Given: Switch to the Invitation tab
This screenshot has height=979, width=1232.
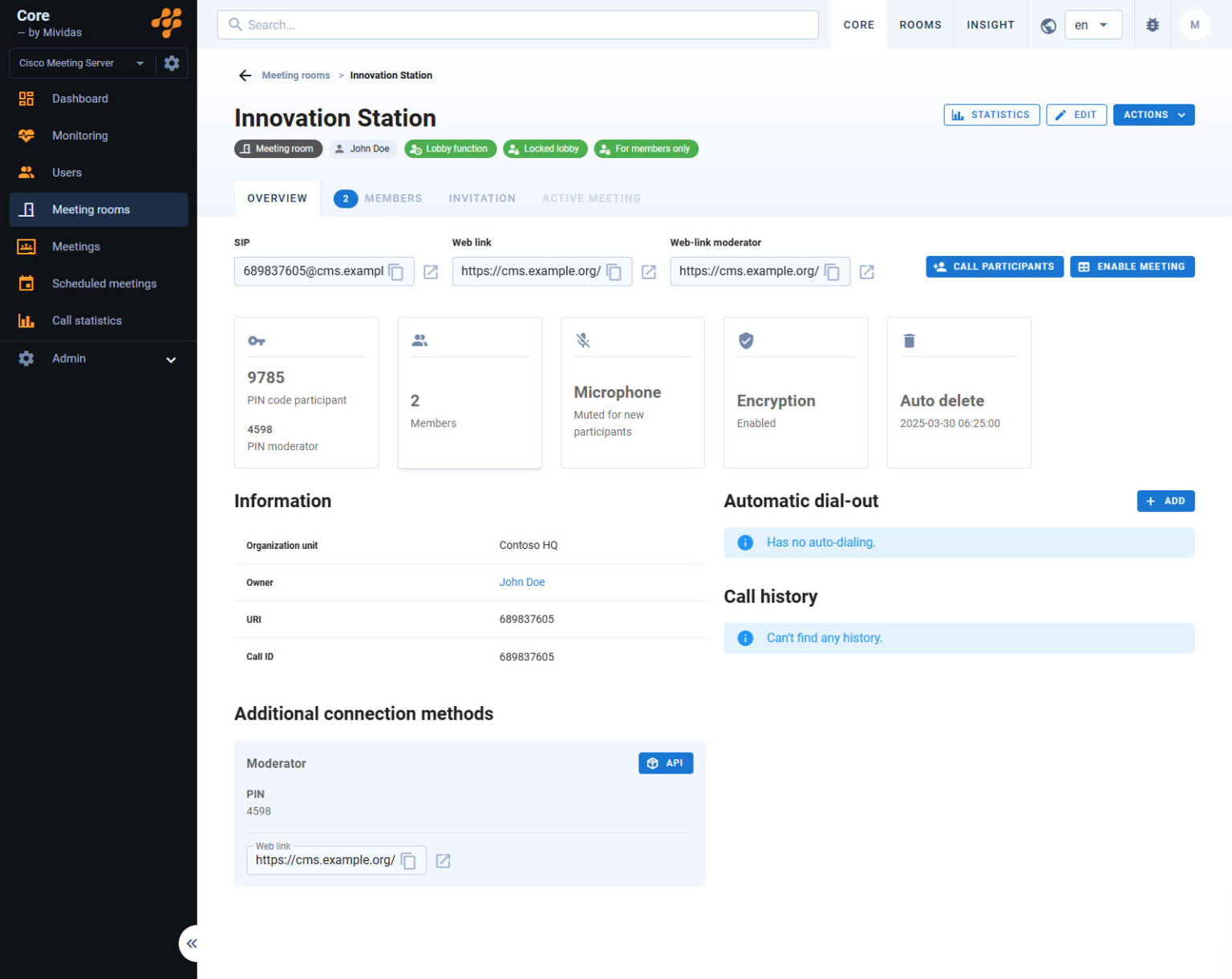Looking at the screenshot, I should point(482,198).
